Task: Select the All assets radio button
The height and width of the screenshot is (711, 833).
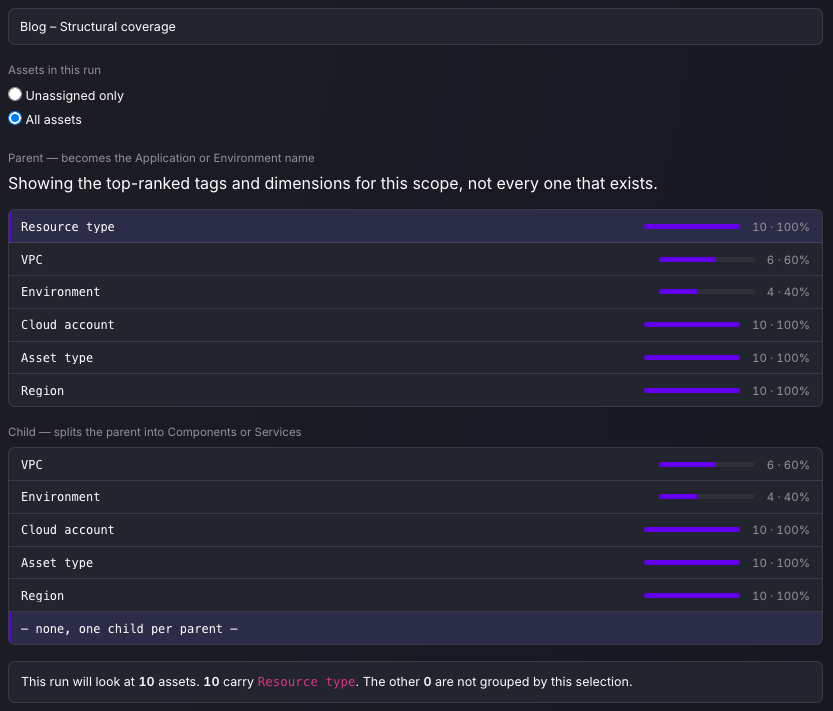Action: pos(15,118)
